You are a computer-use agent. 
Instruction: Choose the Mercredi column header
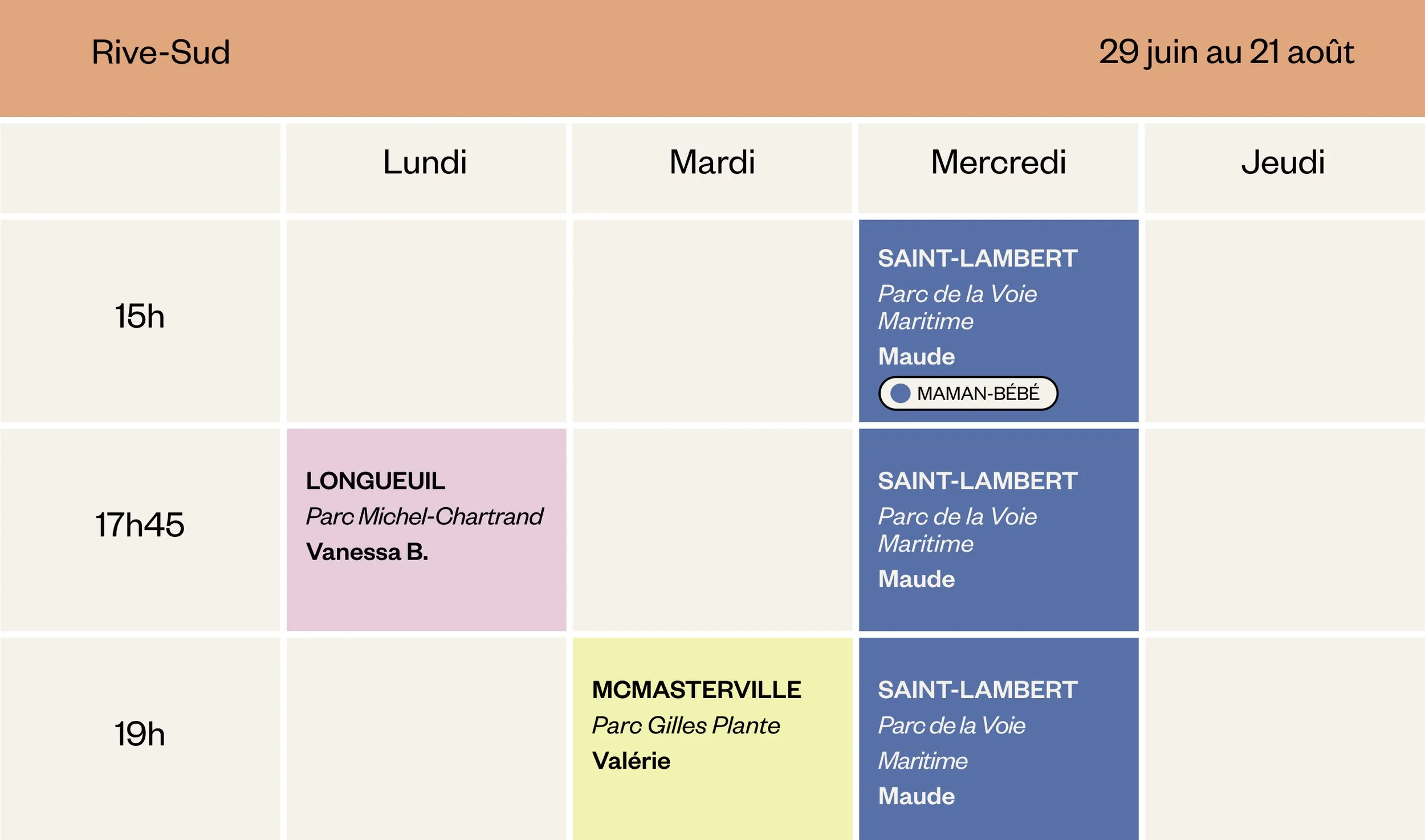pyautogui.click(x=999, y=168)
